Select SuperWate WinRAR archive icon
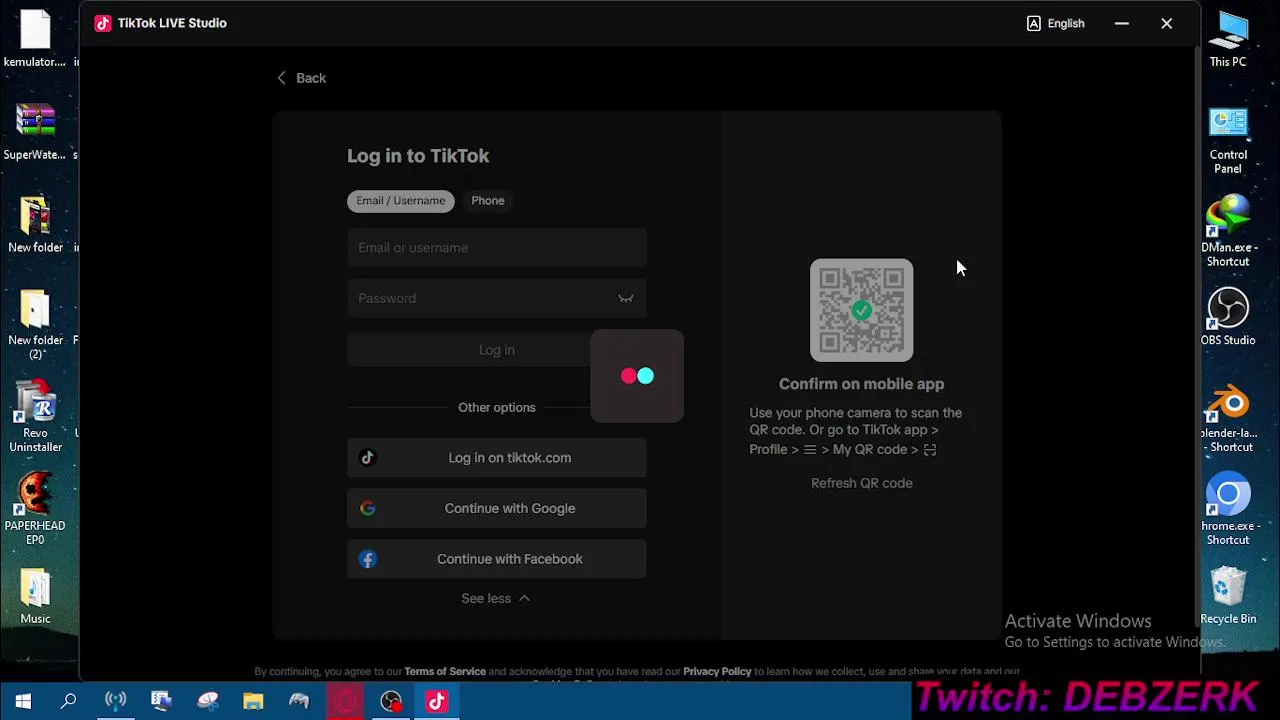 [35, 132]
